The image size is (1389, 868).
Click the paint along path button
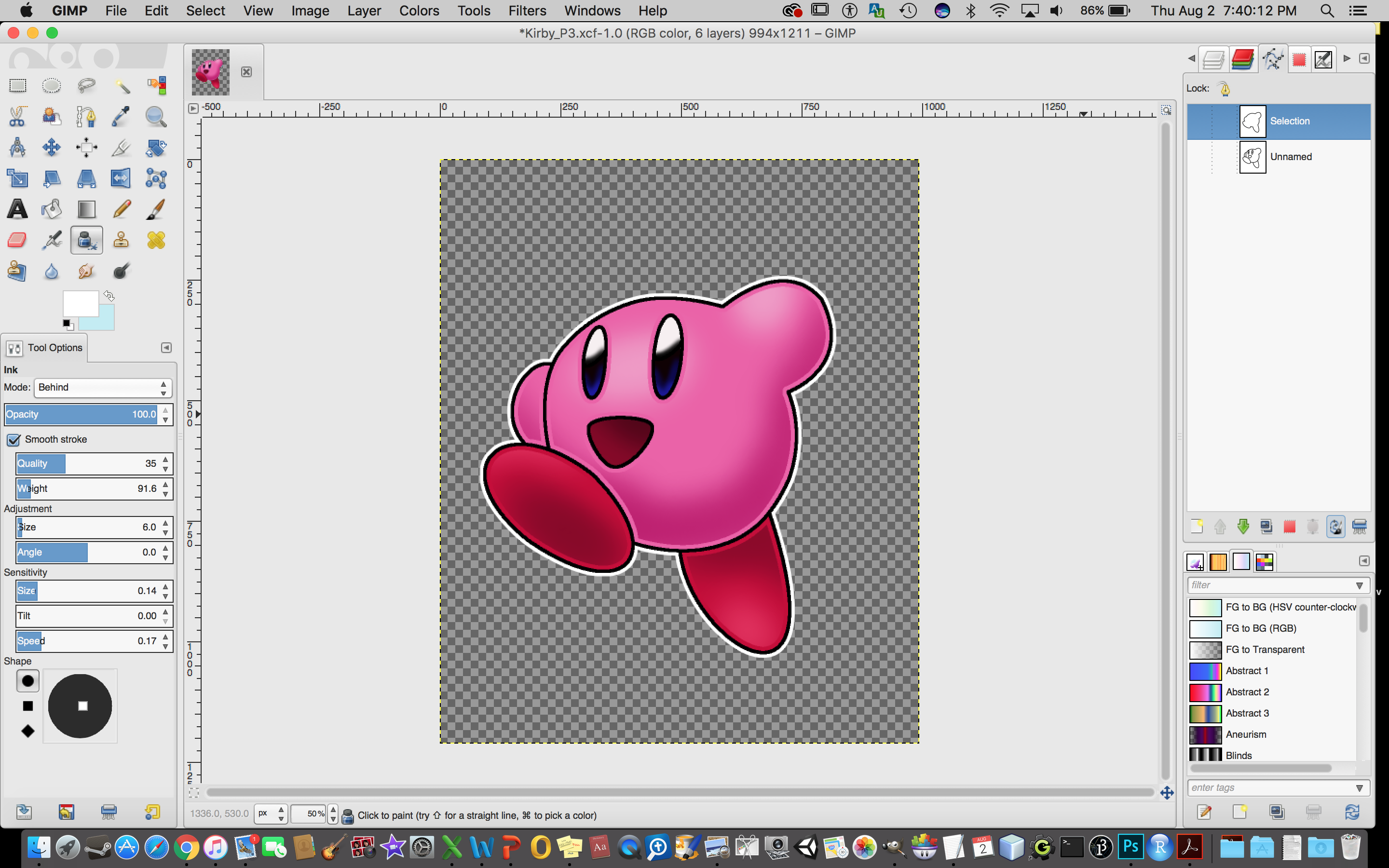pos(1335,527)
